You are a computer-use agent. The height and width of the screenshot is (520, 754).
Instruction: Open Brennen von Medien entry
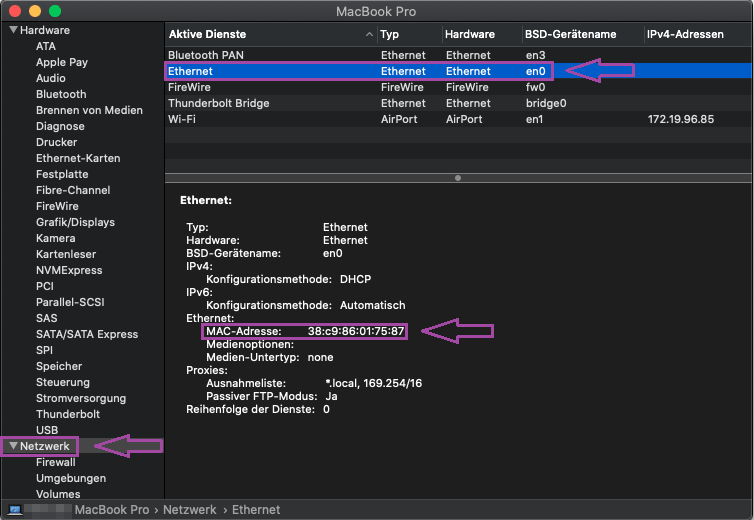coord(89,110)
